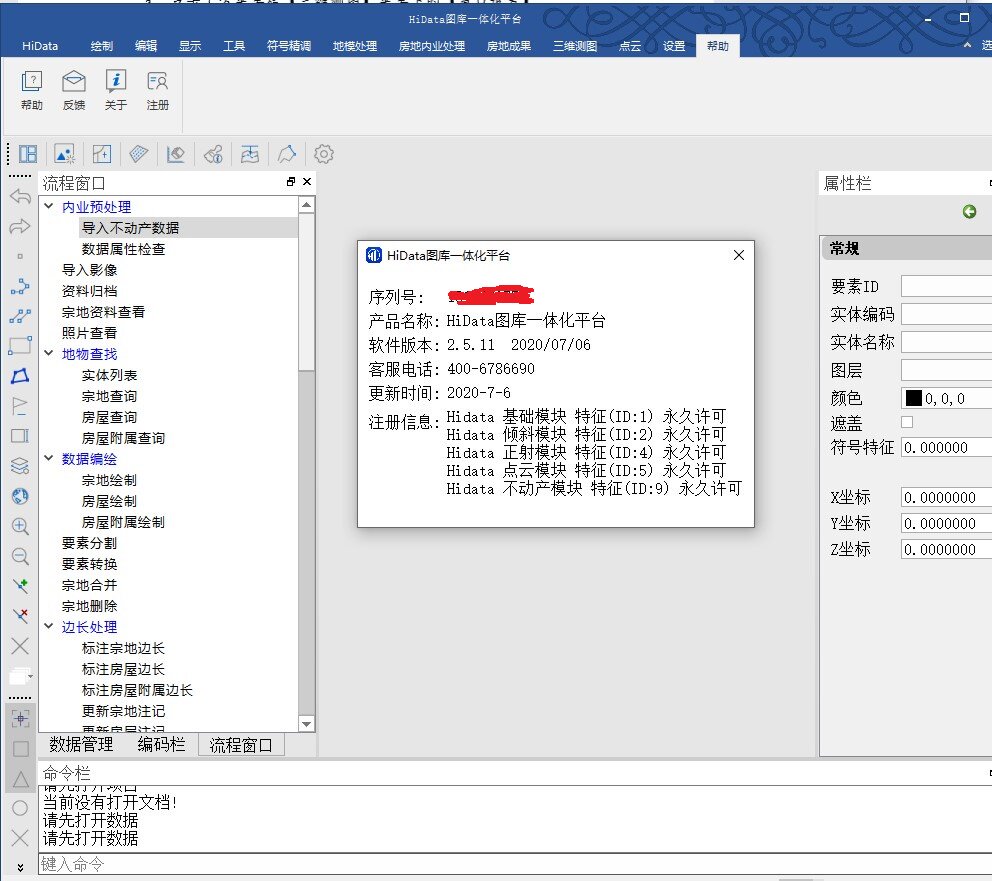This screenshot has width=992, height=881.
Task: Float the 流程窗口 panel with restore button
Action: pyautogui.click(x=290, y=182)
